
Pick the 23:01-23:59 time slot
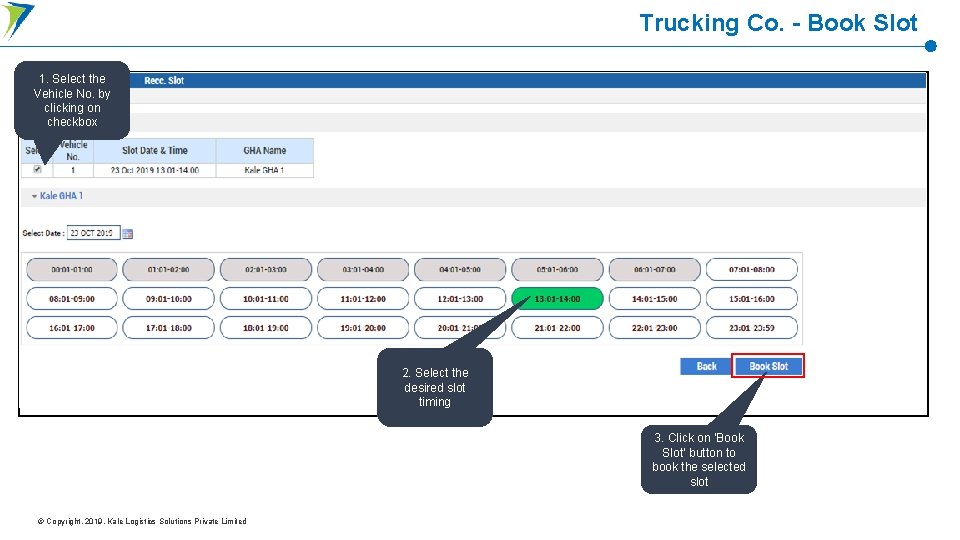click(x=752, y=328)
